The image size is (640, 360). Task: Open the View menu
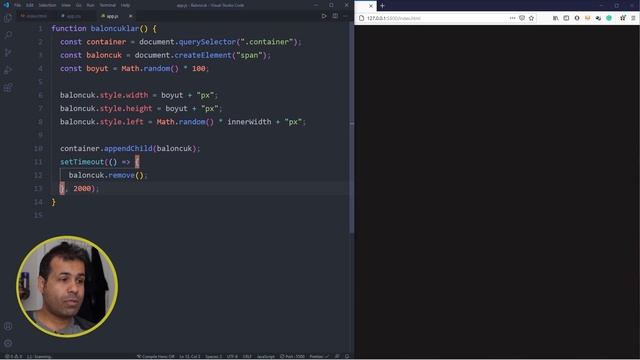pos(66,5)
